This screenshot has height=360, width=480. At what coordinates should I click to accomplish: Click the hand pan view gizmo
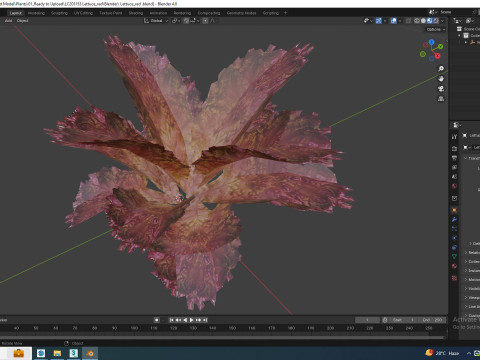(441, 79)
